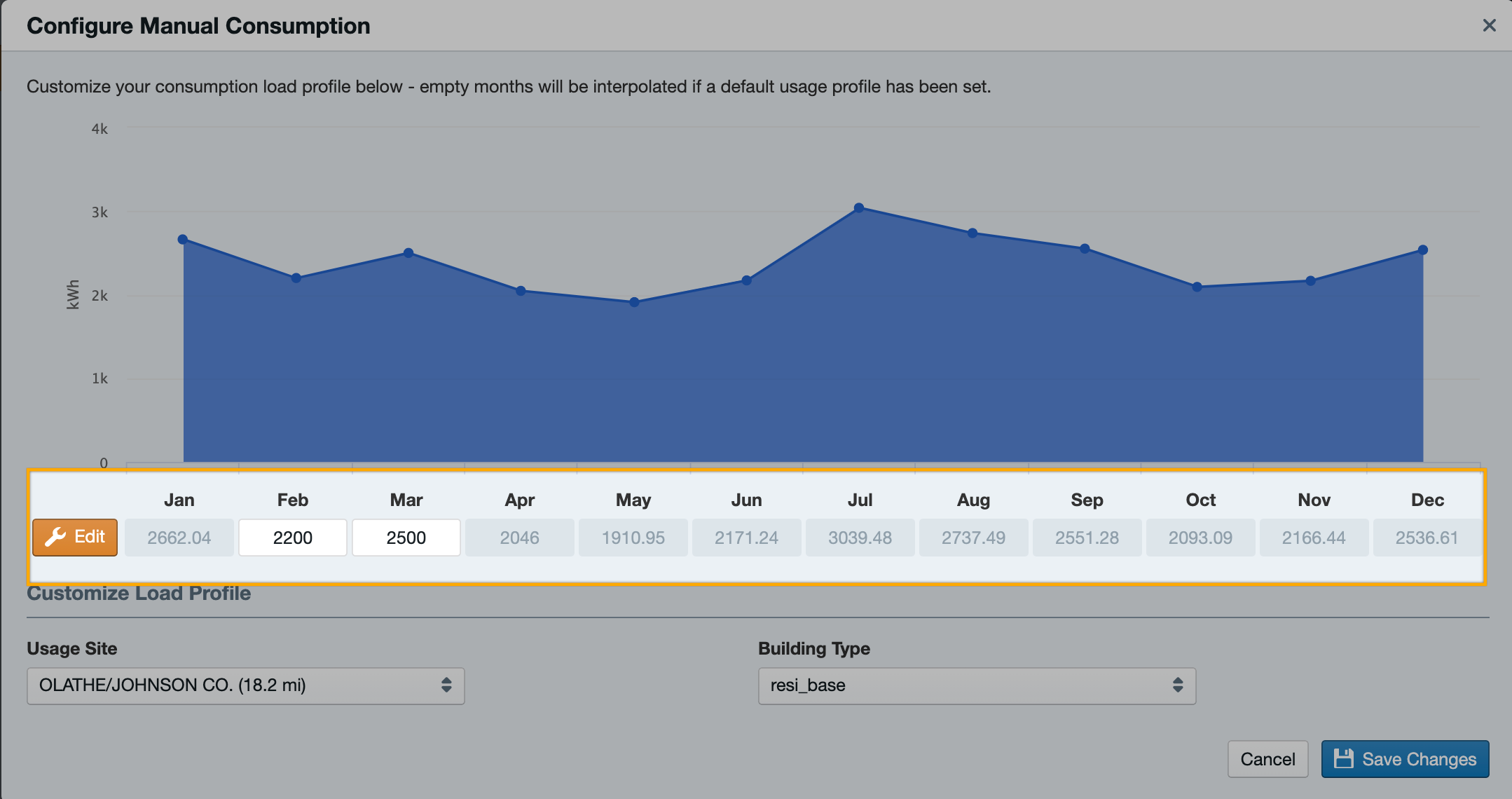This screenshot has width=1512, height=799.
Task: Select the April value field 2046
Action: pos(520,538)
